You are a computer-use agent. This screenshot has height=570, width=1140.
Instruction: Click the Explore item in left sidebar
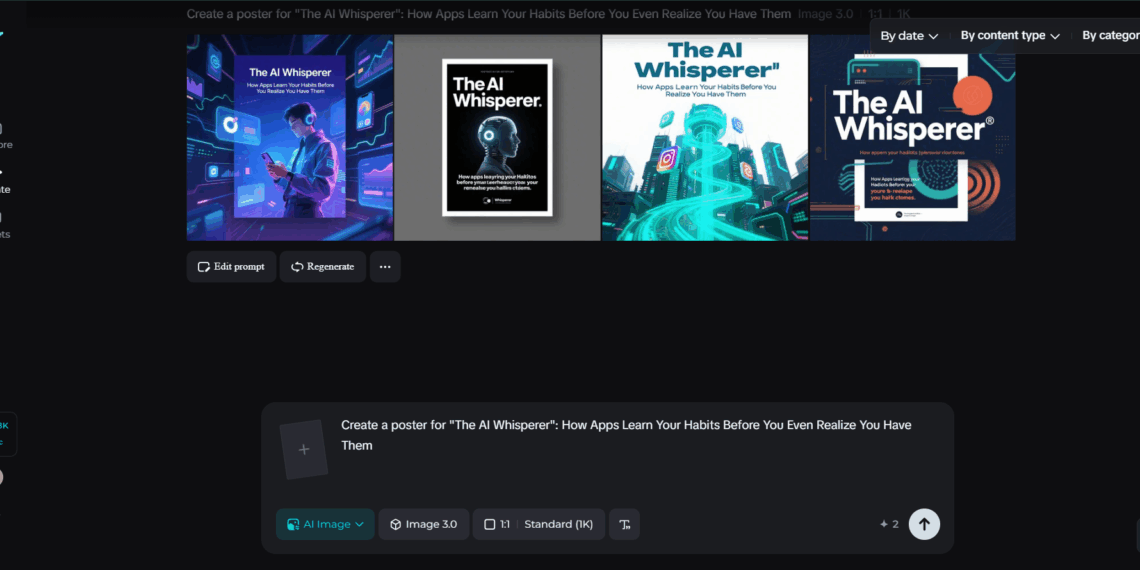coord(4,136)
